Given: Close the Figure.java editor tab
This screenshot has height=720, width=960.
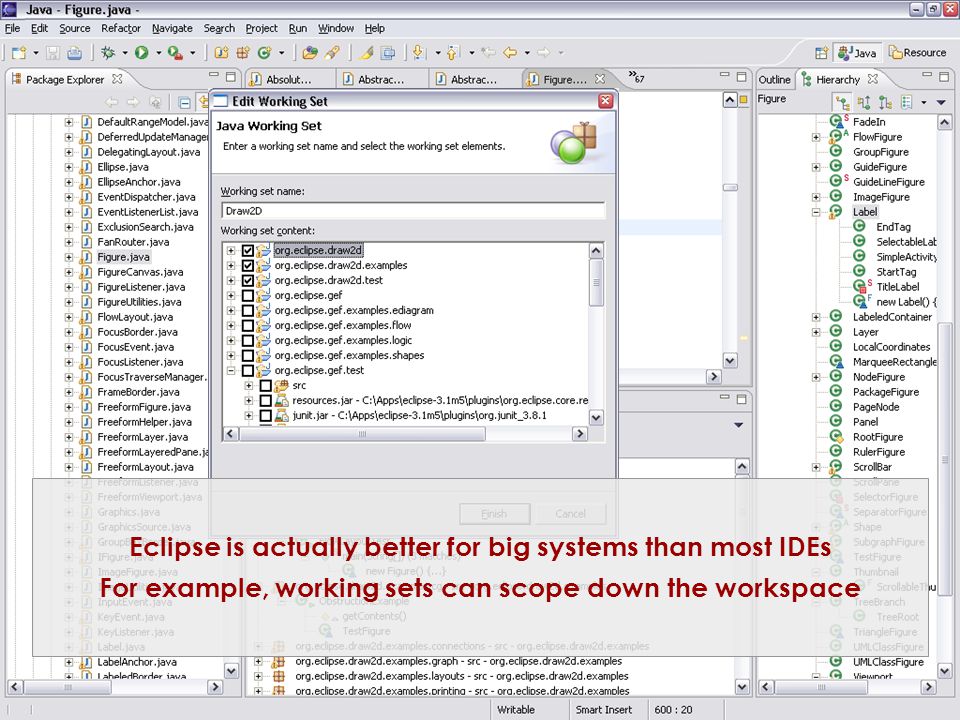Looking at the screenshot, I should click(600, 79).
